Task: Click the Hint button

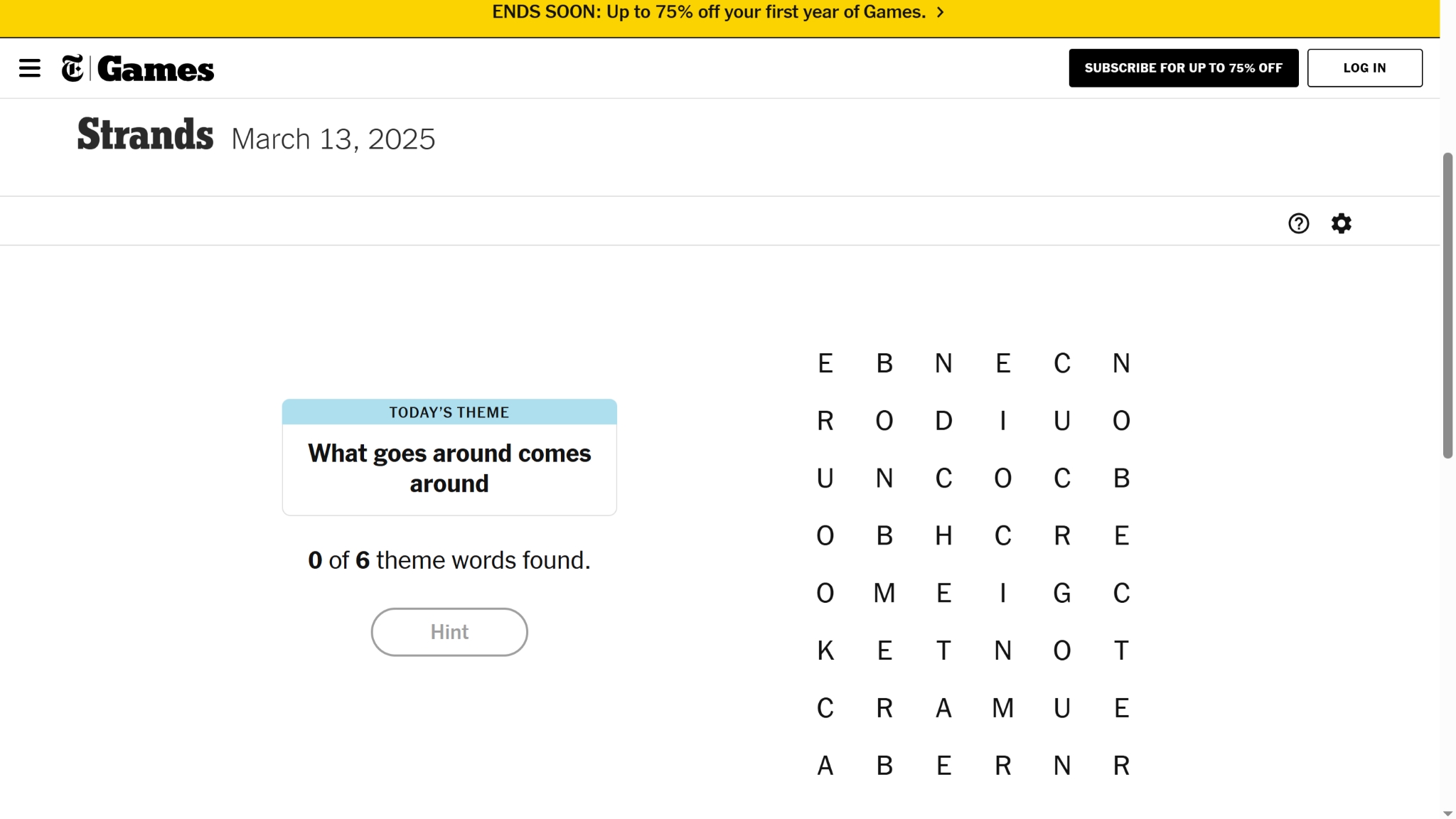Action: tap(449, 632)
